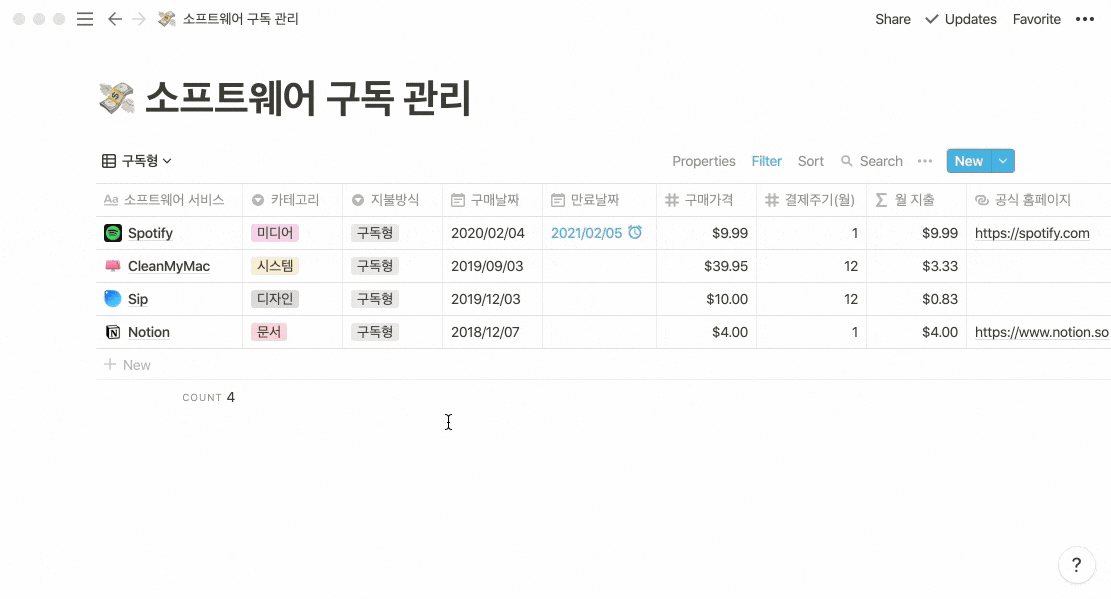The width and height of the screenshot is (1111, 599).
Task: Select the $39.95 price cell
Action: (706, 266)
